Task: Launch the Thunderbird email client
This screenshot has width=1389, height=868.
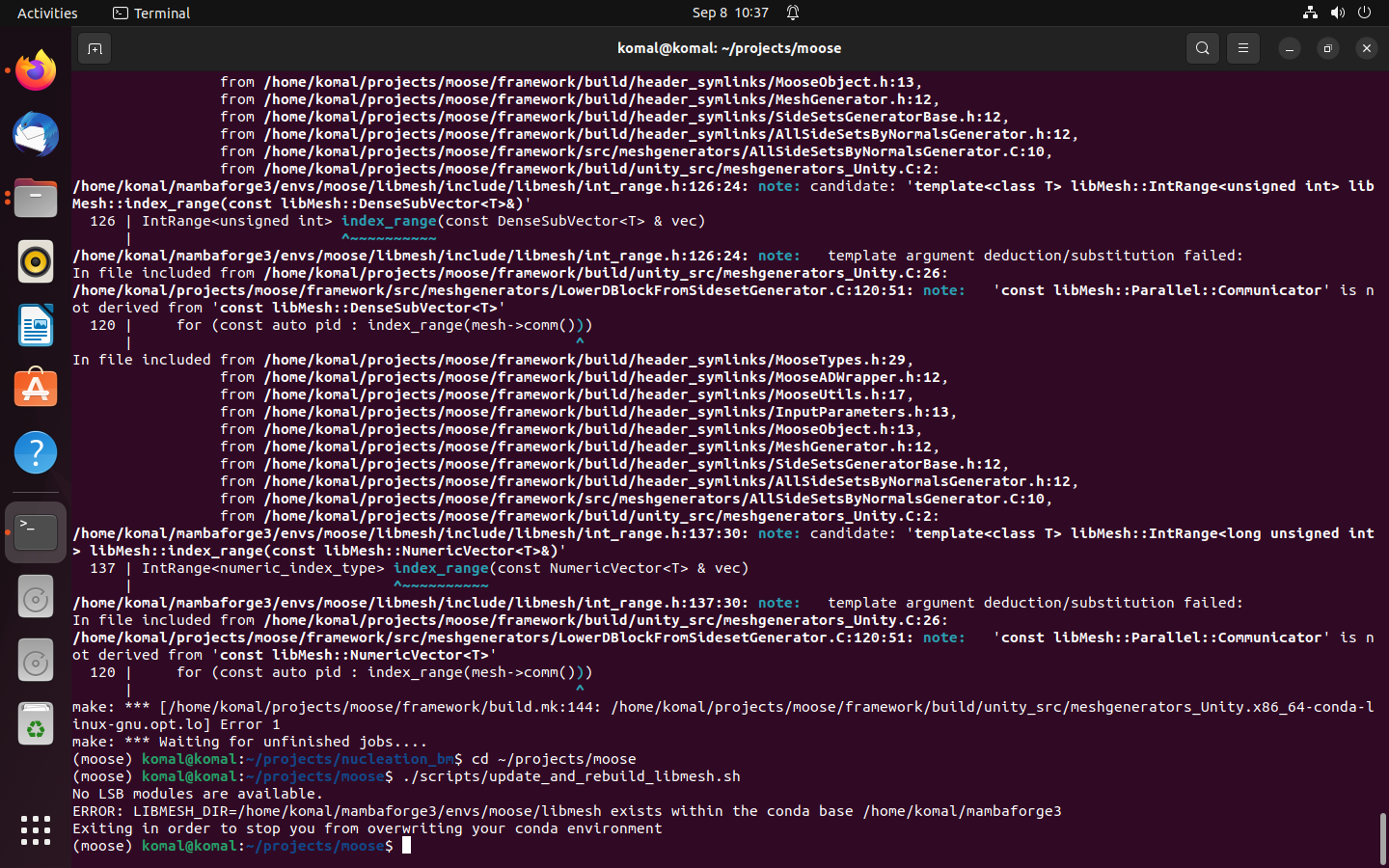Action: 35,134
